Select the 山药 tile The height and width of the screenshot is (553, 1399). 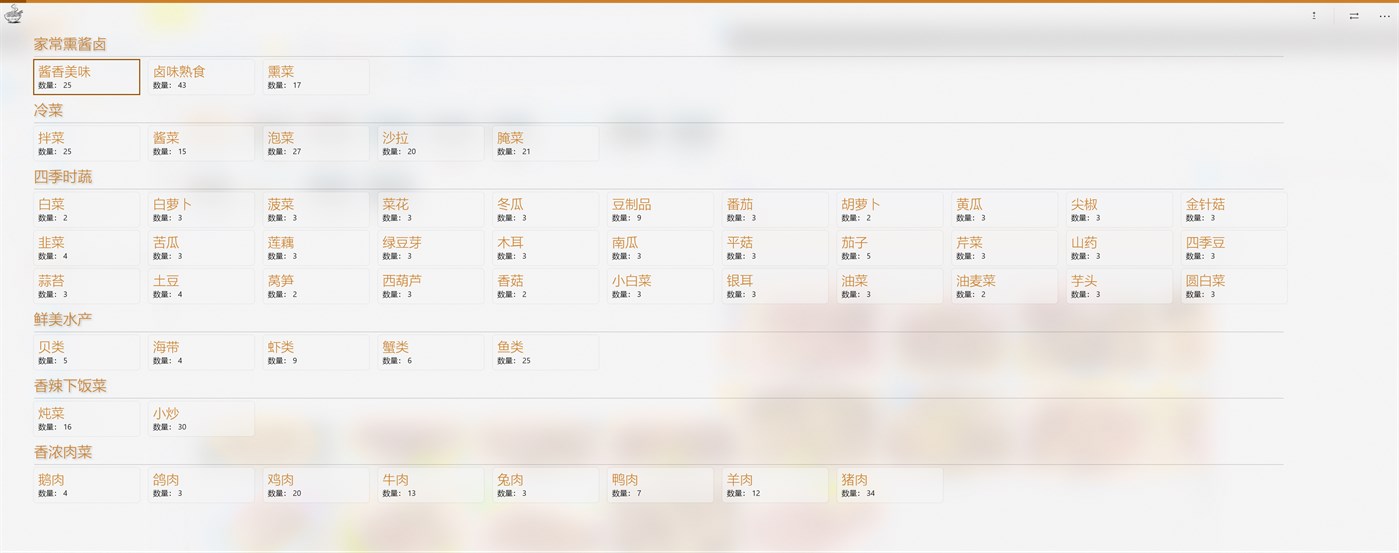pyautogui.click(x=1119, y=248)
